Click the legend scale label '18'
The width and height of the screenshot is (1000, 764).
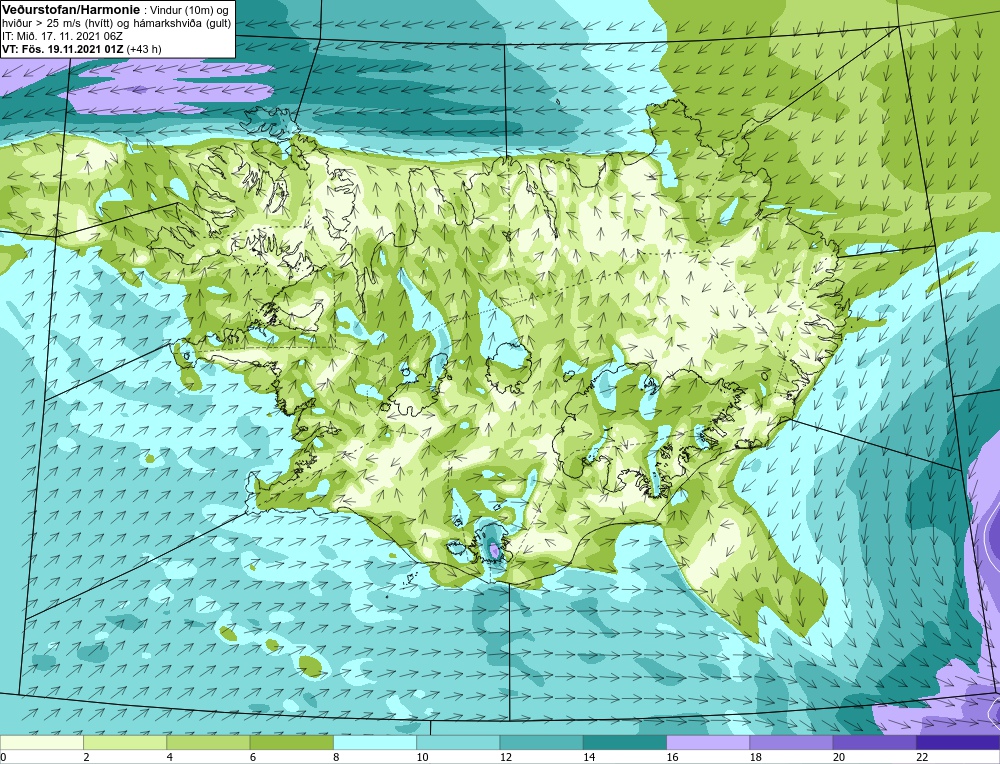[x=756, y=757]
